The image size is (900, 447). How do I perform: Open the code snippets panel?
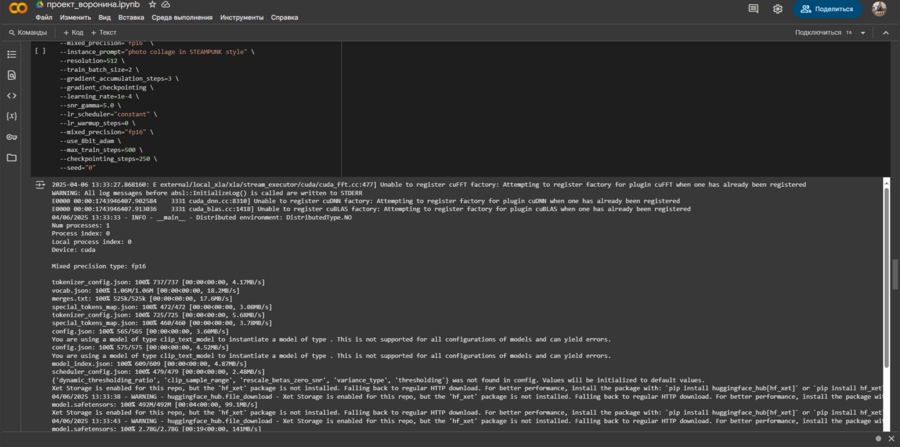coord(12,96)
